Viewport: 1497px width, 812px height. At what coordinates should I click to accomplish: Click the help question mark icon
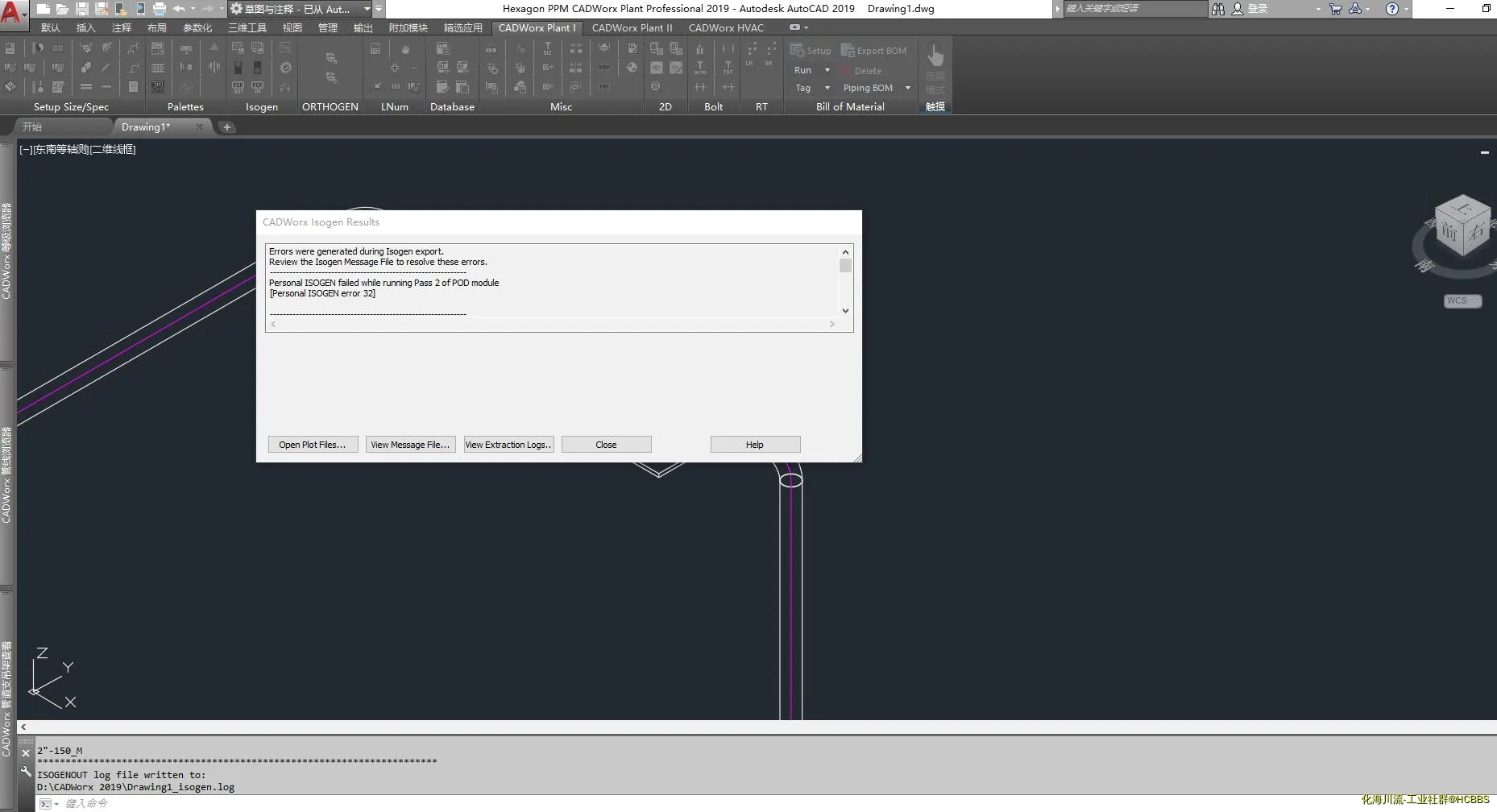coord(1391,9)
